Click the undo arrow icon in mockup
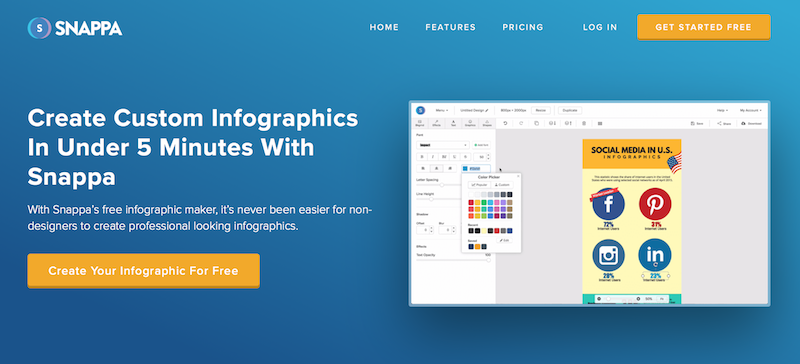 pos(505,123)
